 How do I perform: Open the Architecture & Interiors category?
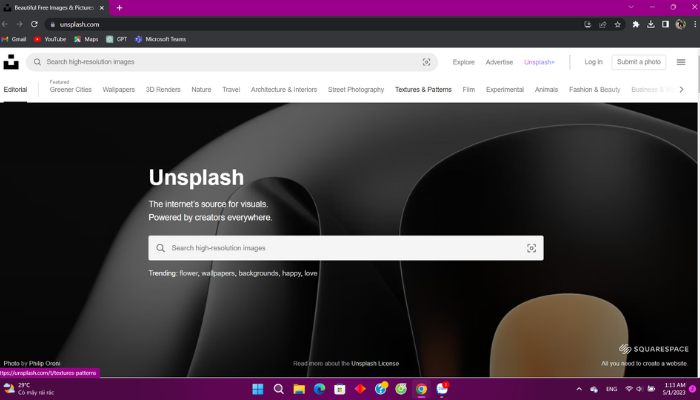[x=284, y=90]
